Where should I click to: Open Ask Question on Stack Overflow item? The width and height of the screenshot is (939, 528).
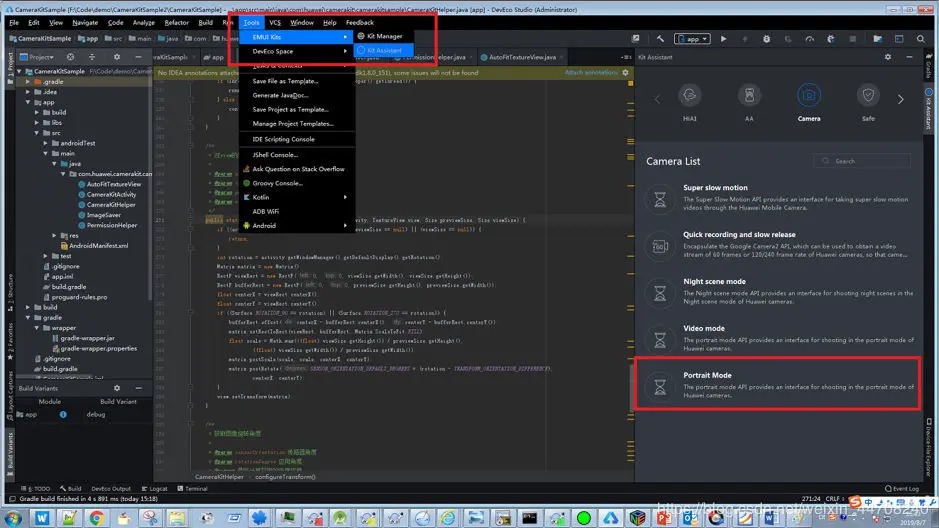296,169
